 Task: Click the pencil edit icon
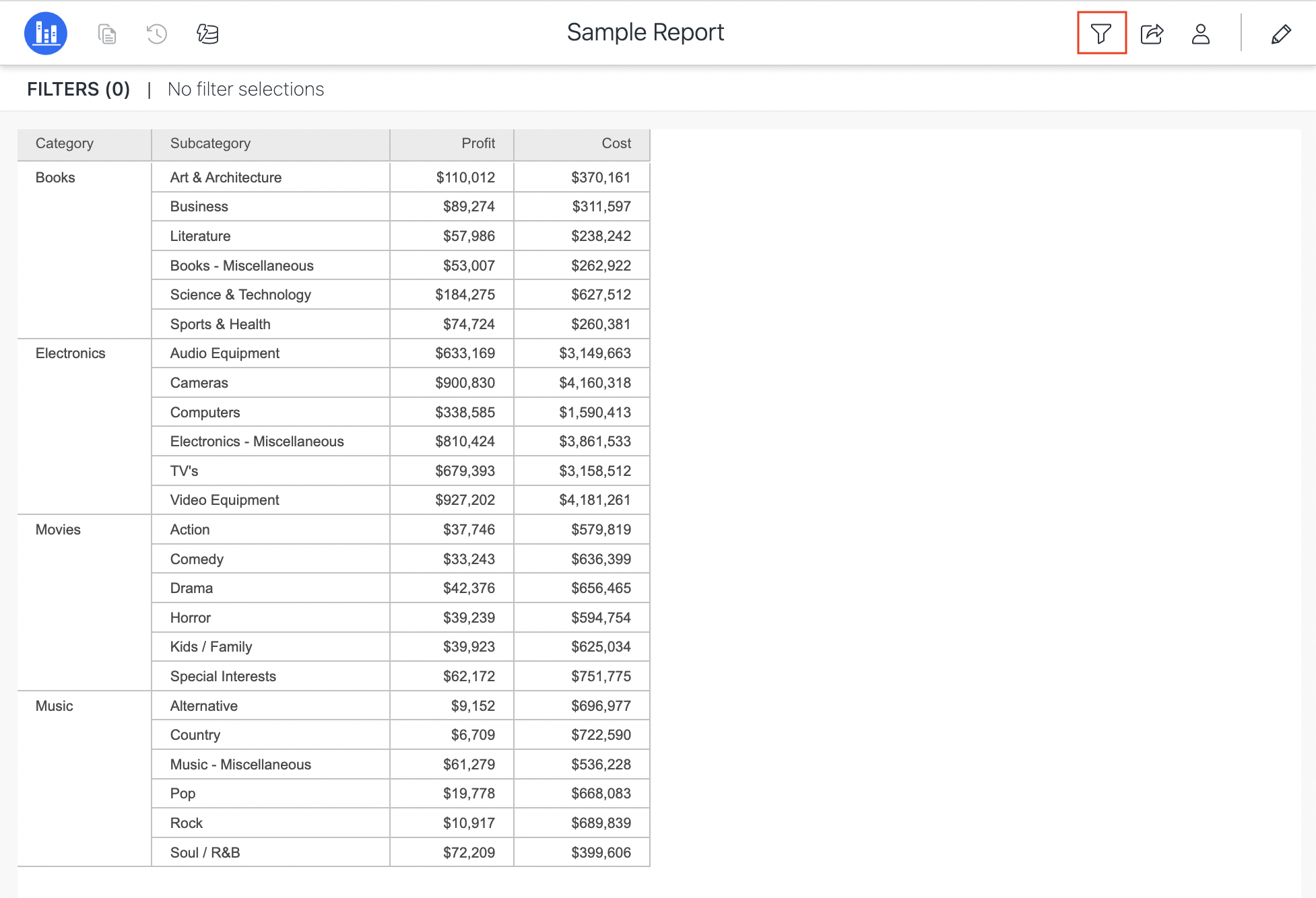(x=1280, y=33)
